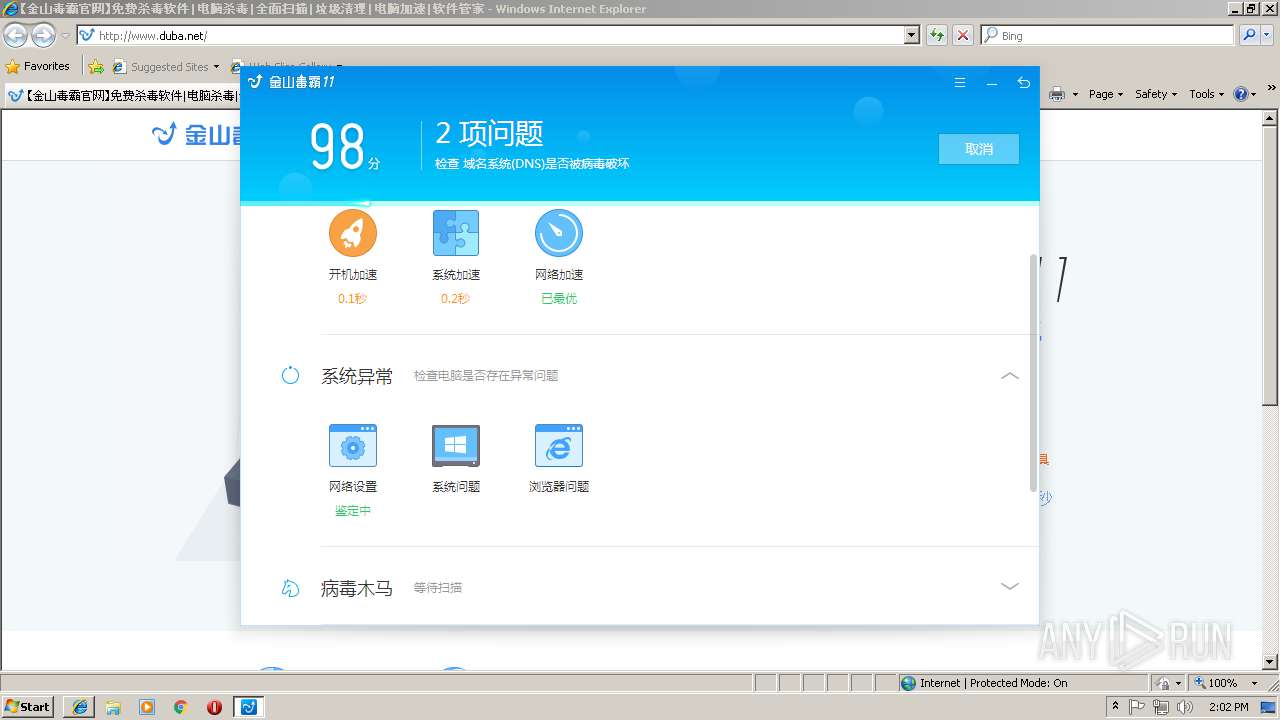Open the network speed-up (网络加速) gauge icon
Screen dimensions: 1280x720
coord(559,233)
